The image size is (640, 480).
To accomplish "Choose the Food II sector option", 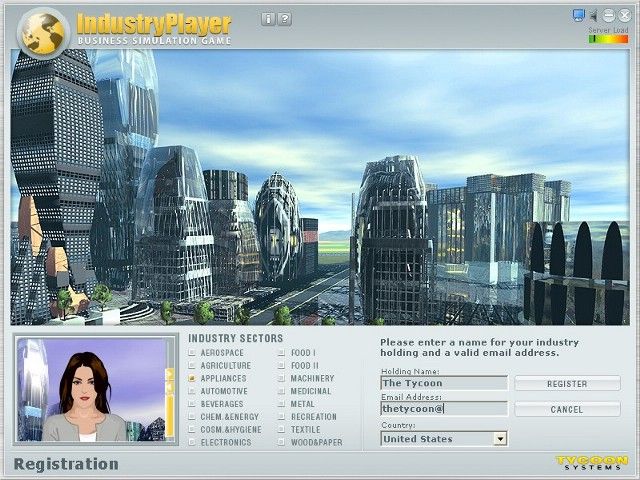I will pos(281,366).
